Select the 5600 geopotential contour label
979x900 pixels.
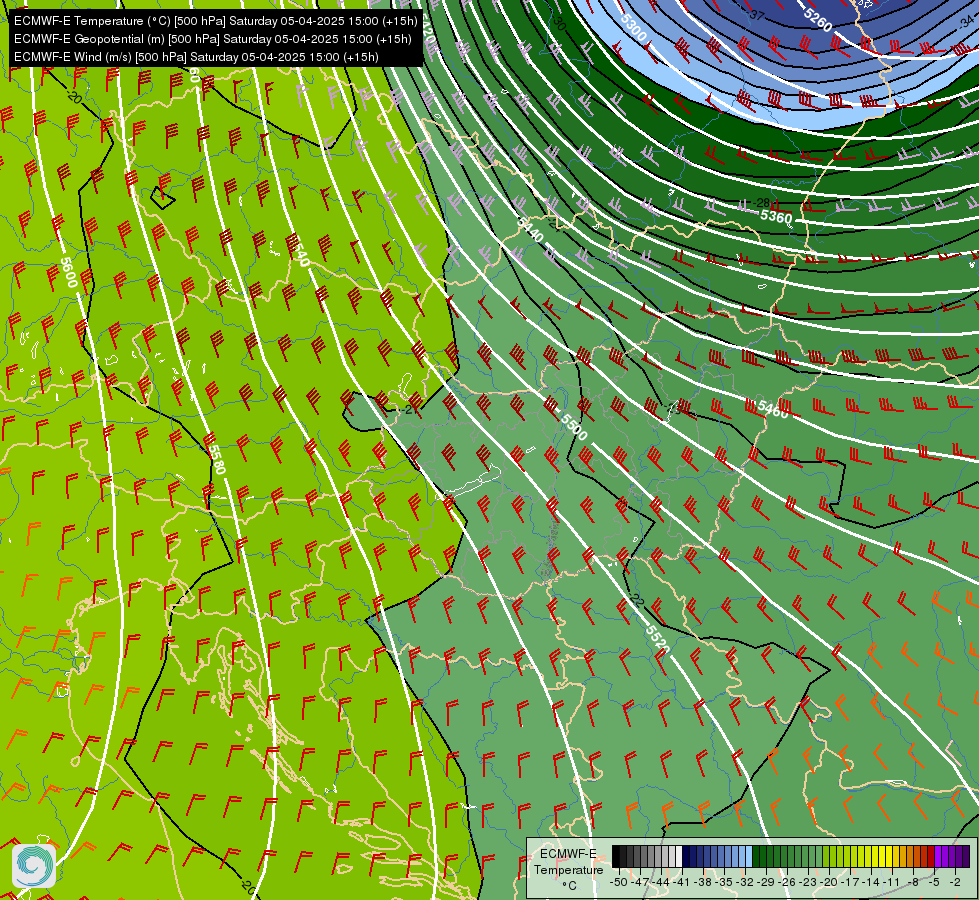pos(69,272)
